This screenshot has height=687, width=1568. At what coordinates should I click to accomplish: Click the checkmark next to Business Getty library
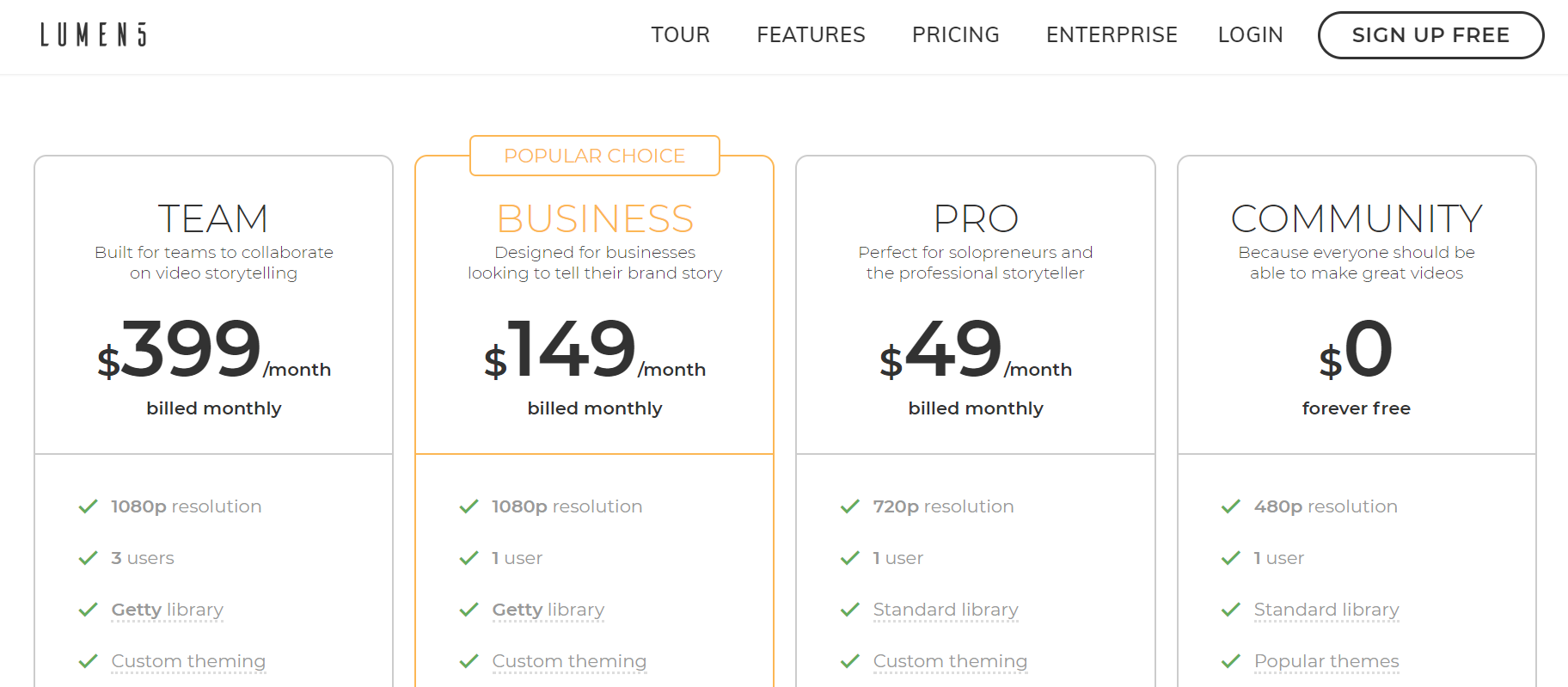[469, 610]
